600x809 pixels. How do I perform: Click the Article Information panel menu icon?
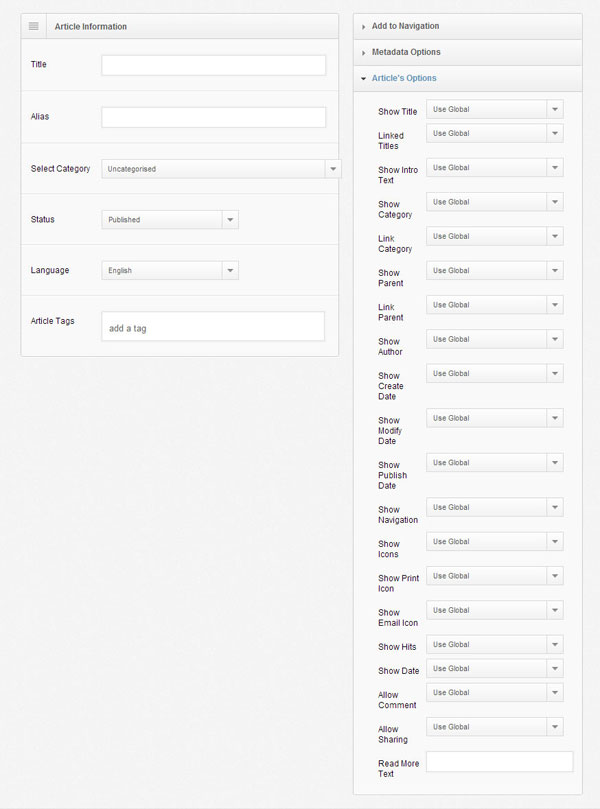click(x=34, y=26)
